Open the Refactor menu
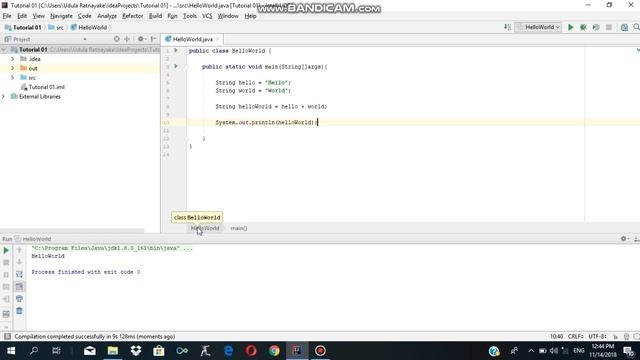 (x=133, y=16)
